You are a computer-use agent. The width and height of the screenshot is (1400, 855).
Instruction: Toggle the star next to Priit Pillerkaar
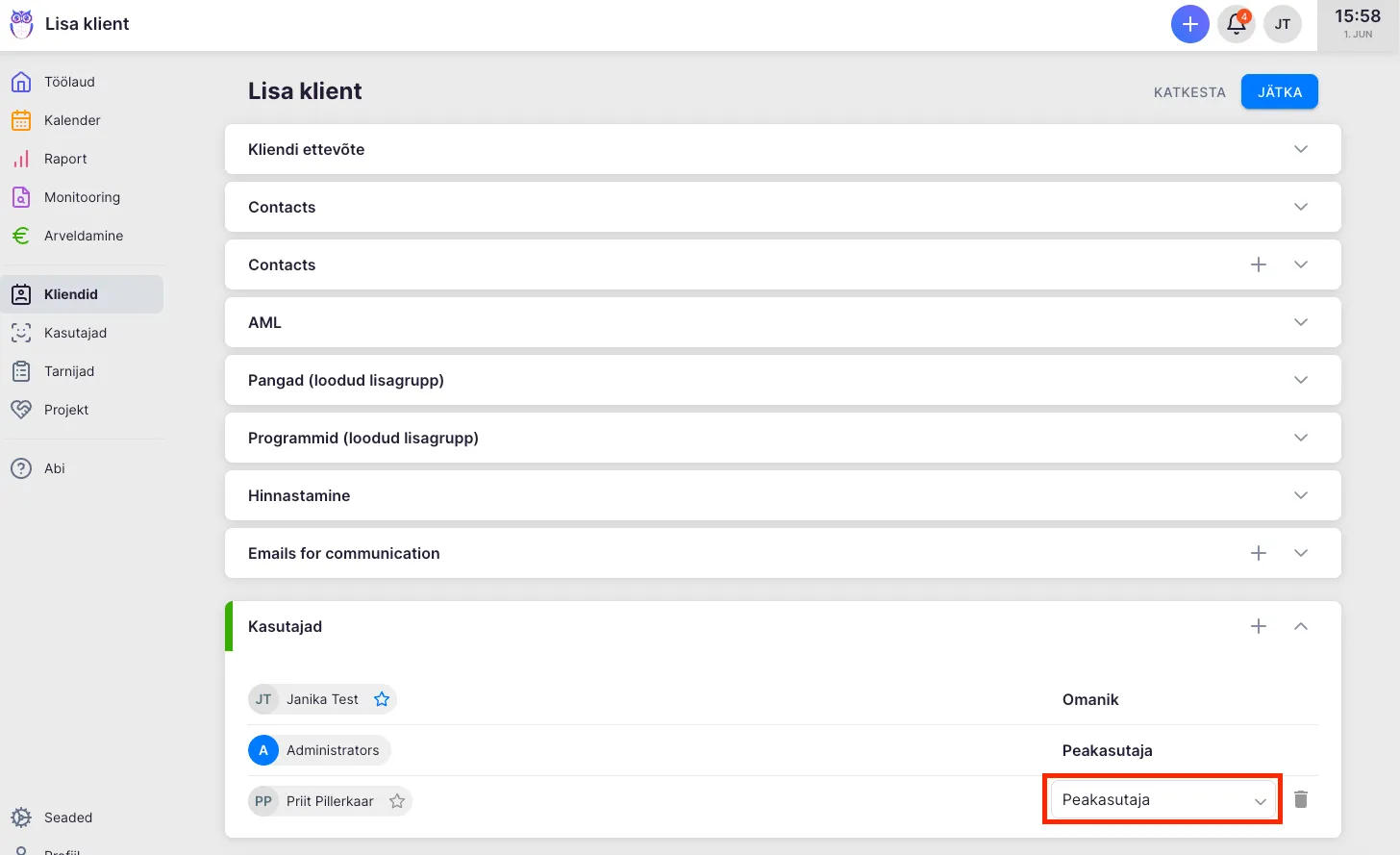coord(397,801)
